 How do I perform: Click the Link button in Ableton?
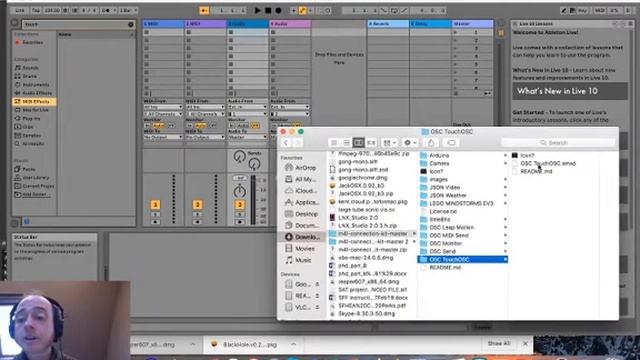(x=20, y=10)
